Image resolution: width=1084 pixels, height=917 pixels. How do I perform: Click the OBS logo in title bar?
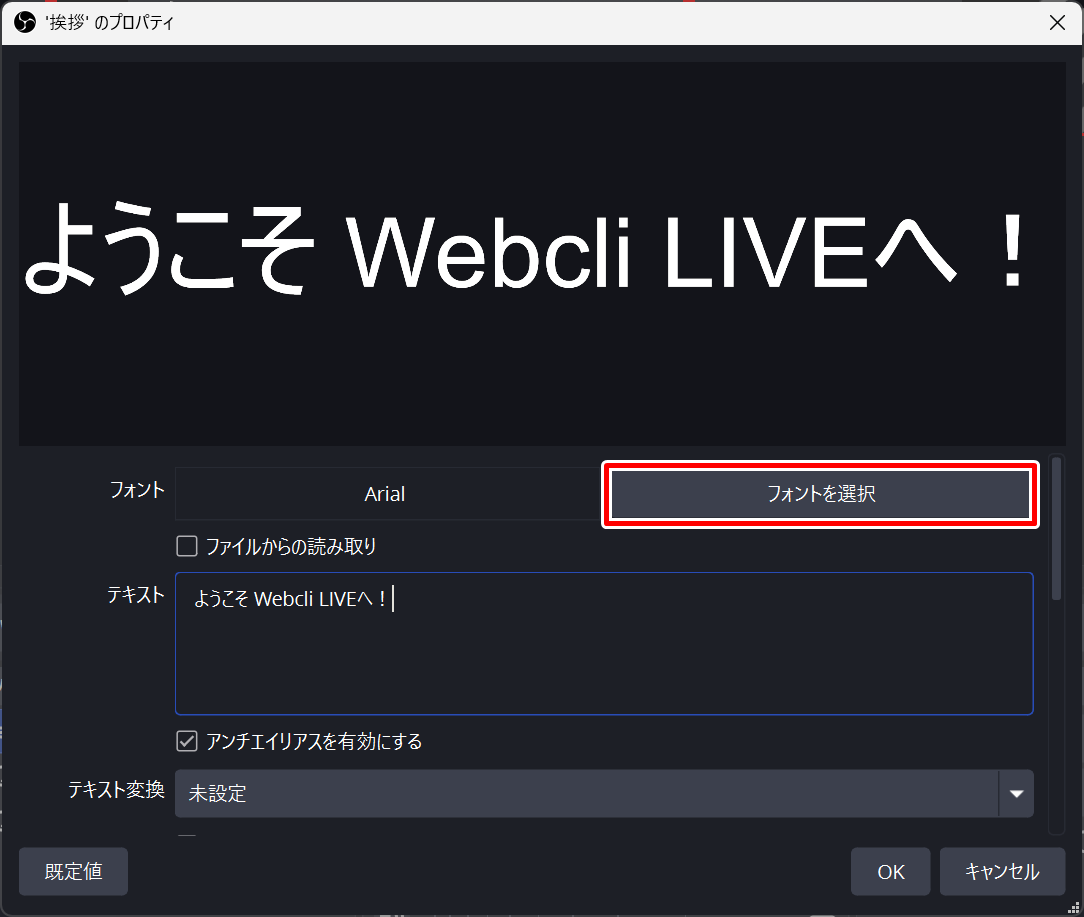coord(25,23)
